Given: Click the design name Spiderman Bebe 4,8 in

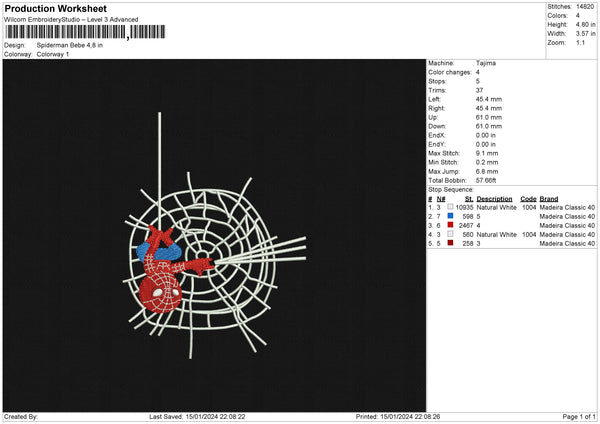Looking at the screenshot, I should pyautogui.click(x=70, y=45).
